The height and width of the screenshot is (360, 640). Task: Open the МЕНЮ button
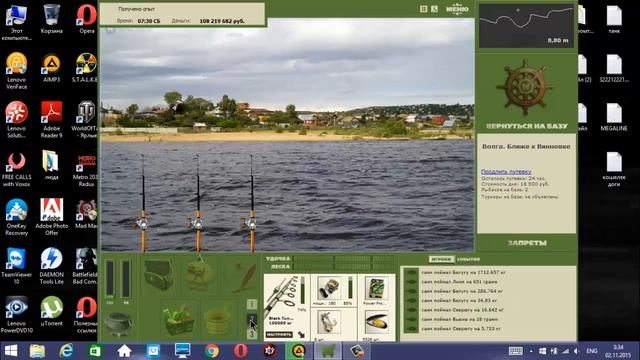click(x=457, y=9)
